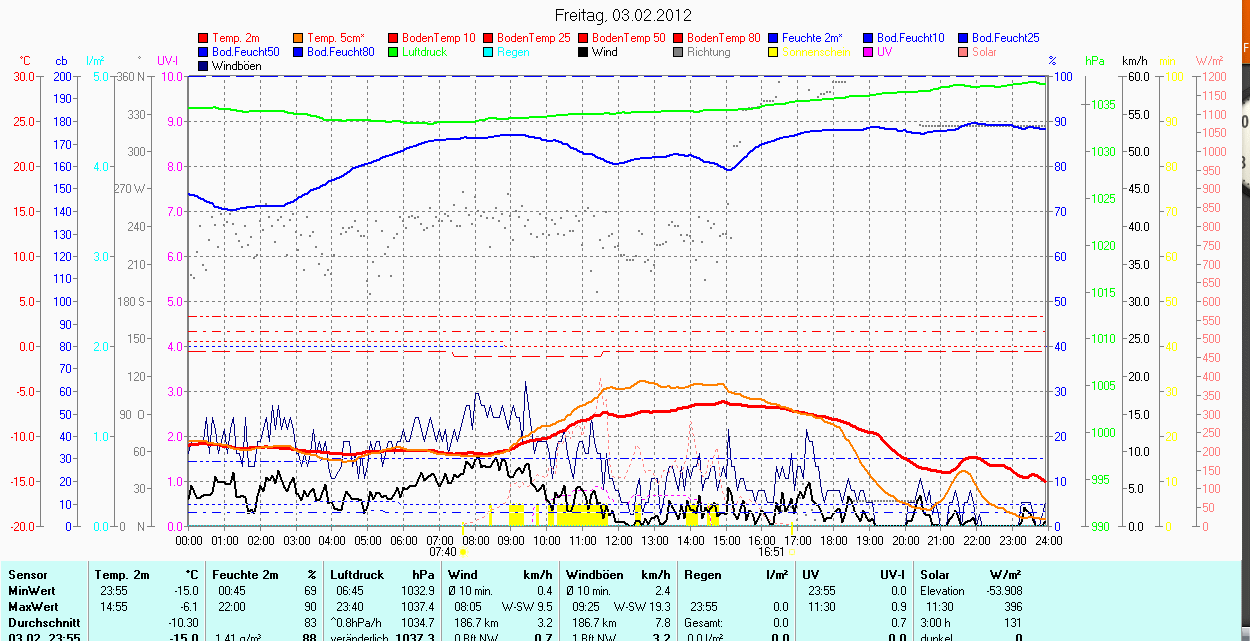The width and height of the screenshot is (1250, 641).
Task: Click the chart title Freitag, 03.02.2012
Action: (622, 15)
